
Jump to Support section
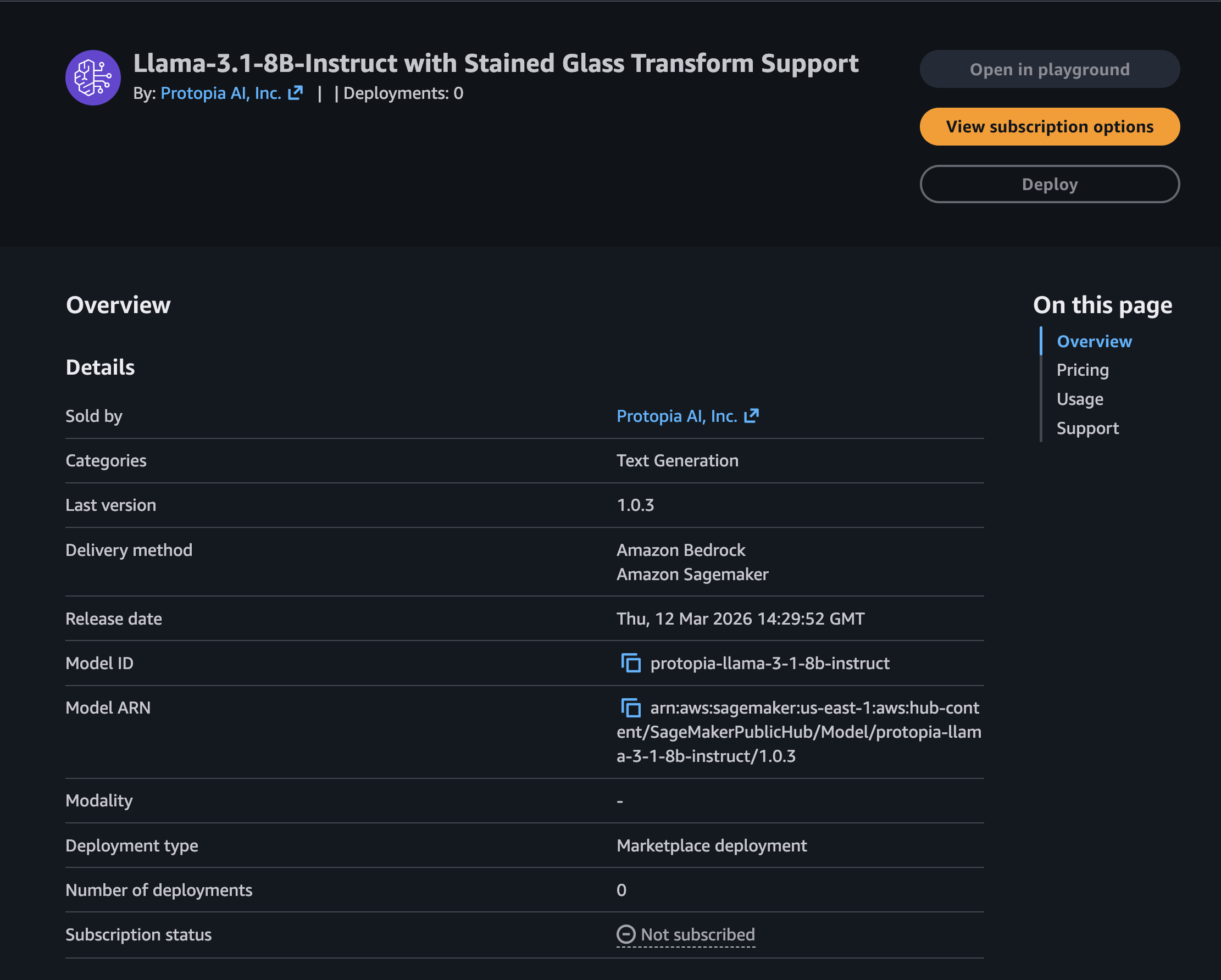tap(1087, 428)
